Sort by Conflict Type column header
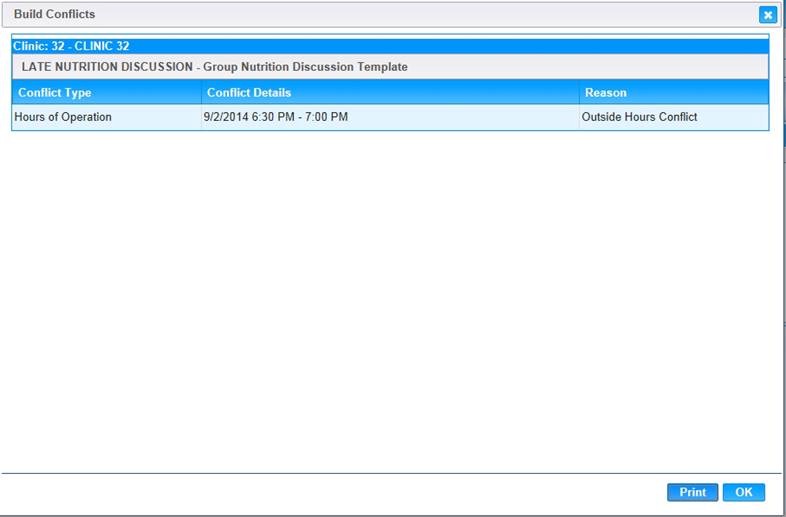The width and height of the screenshot is (786, 517). coord(55,93)
